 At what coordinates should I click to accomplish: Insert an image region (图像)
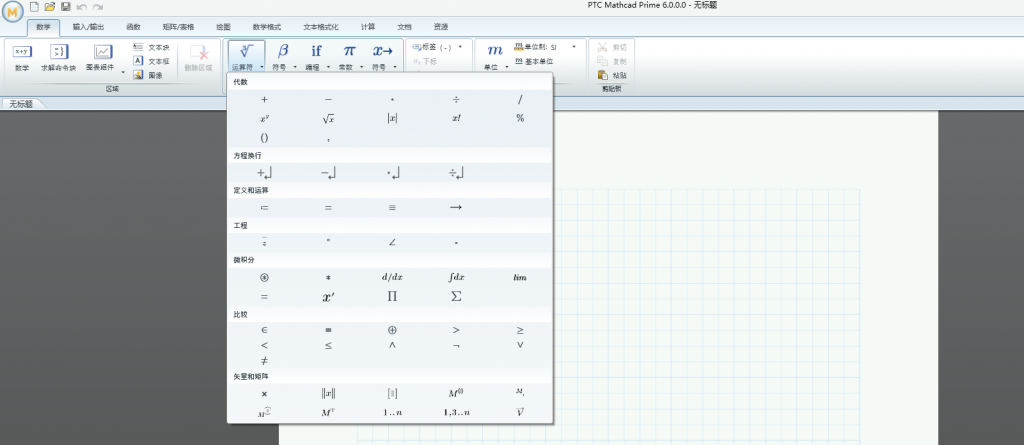click(148, 75)
